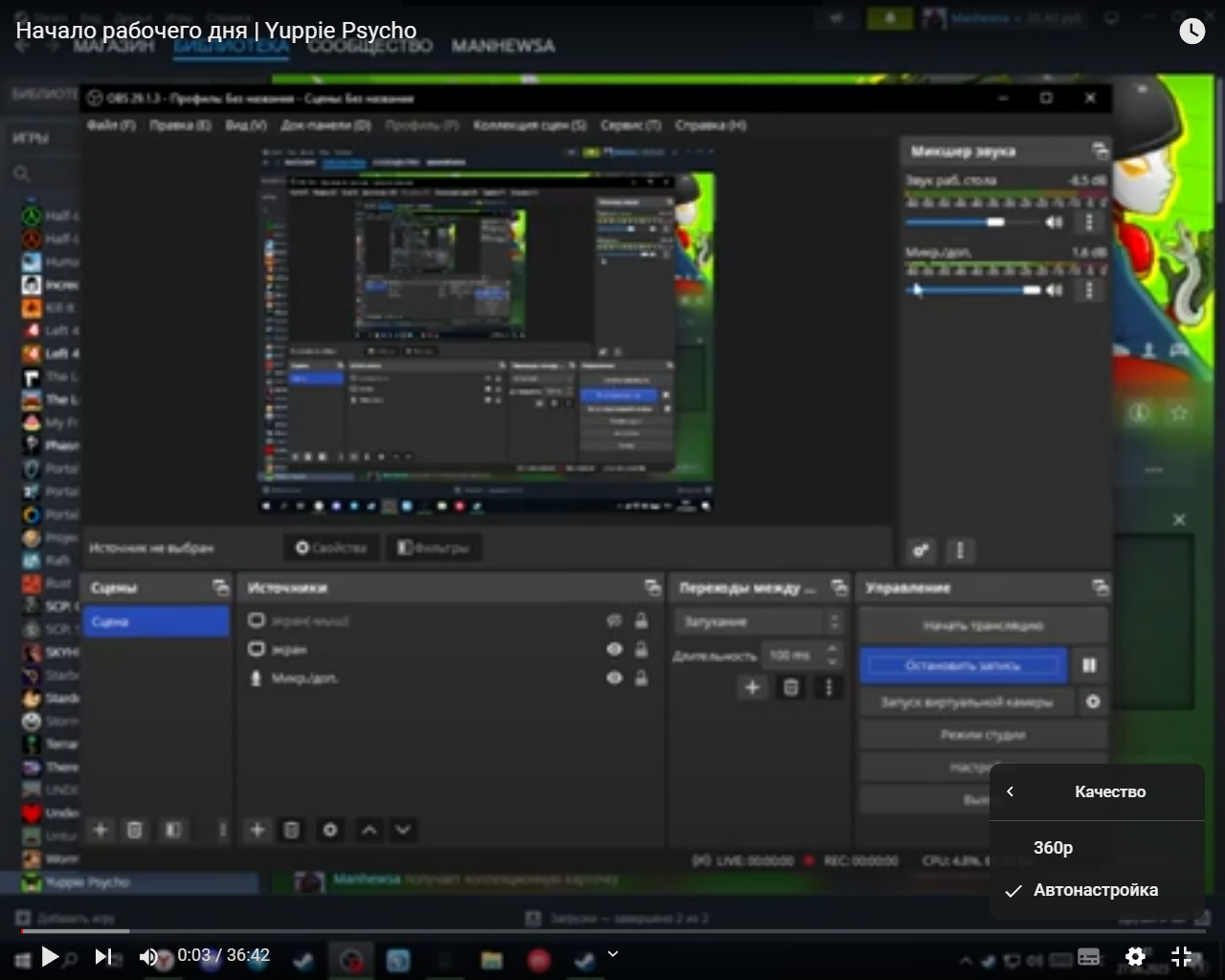Toggle lock on Микр./доп. source
This screenshot has width=1225, height=980.
point(641,678)
